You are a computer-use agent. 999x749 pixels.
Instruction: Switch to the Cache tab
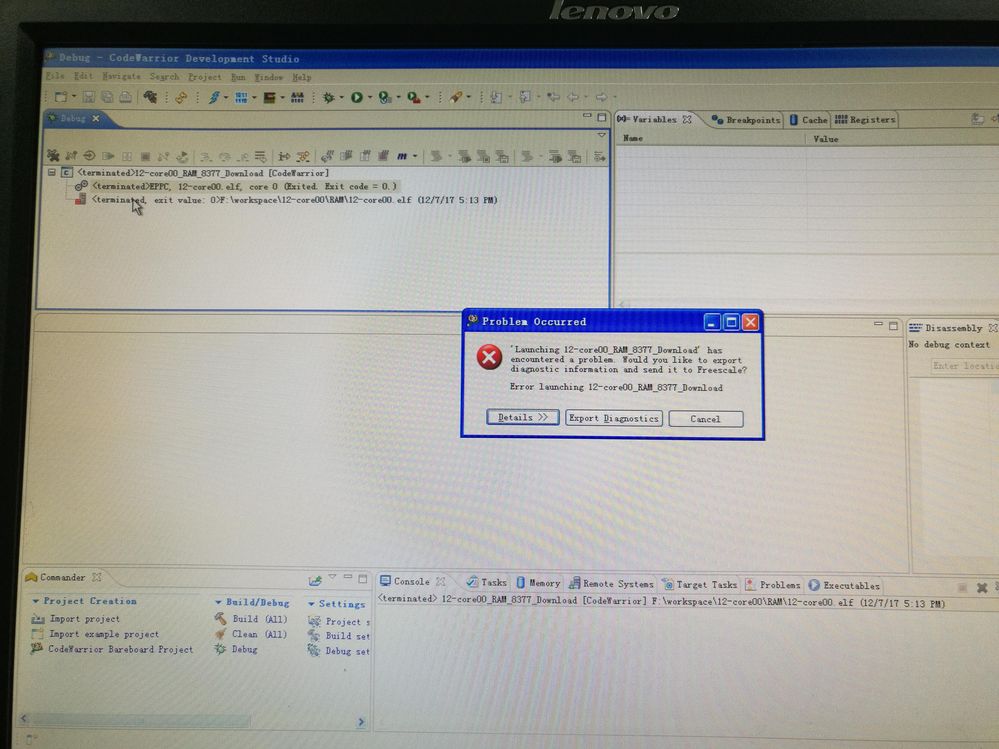[x=809, y=120]
